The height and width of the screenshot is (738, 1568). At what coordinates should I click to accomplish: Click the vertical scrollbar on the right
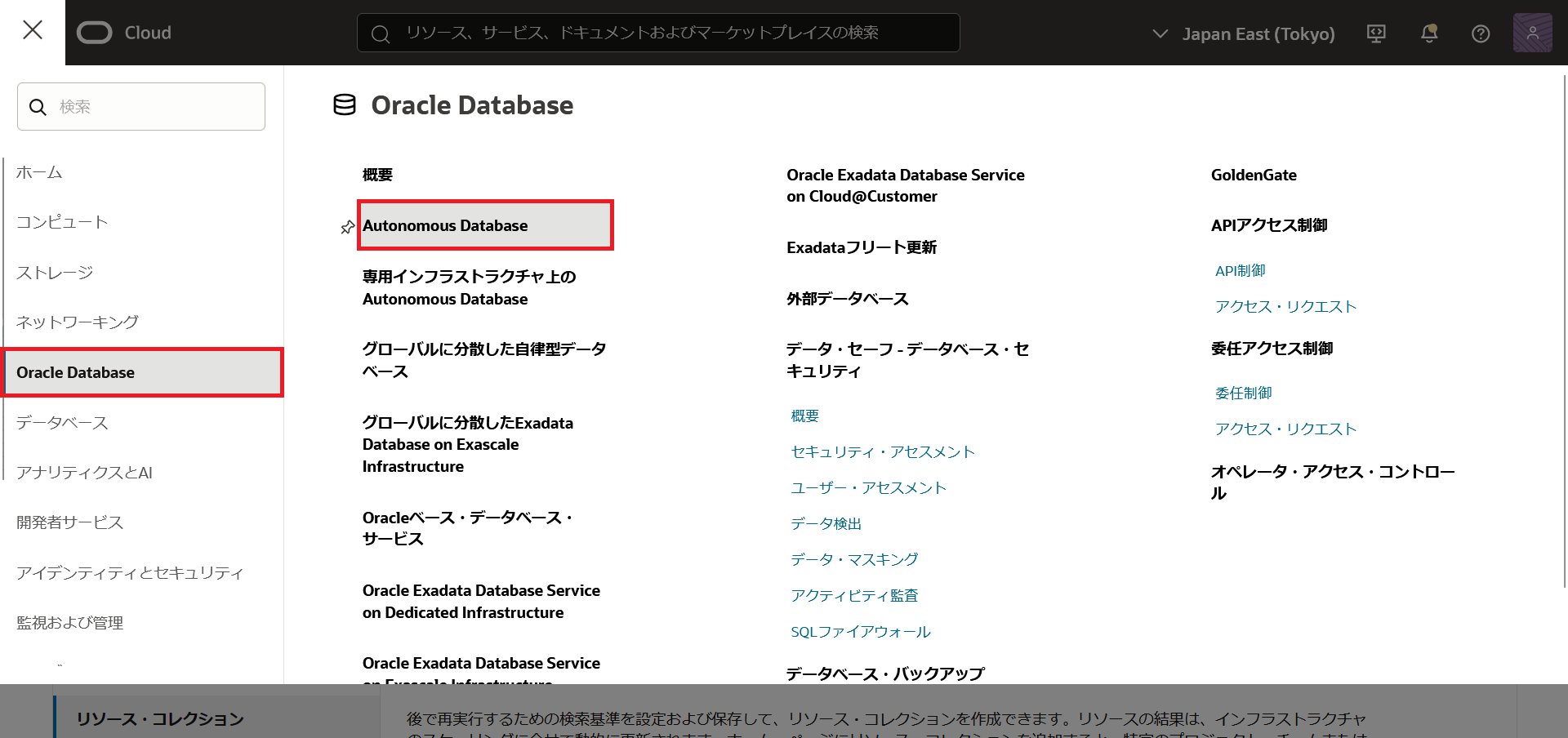pyautogui.click(x=1563, y=327)
